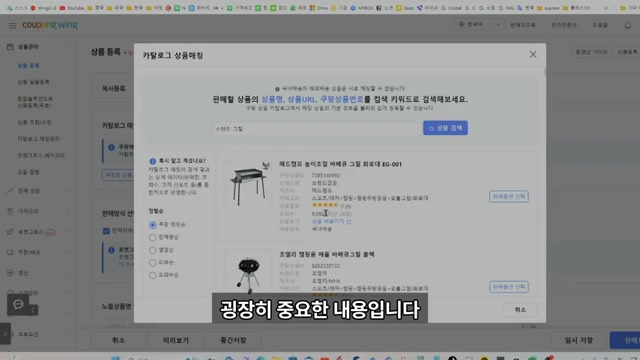Viewport: 640px width, 360px height.
Task: Open 도움말 in the top header
Action: coord(600,25)
